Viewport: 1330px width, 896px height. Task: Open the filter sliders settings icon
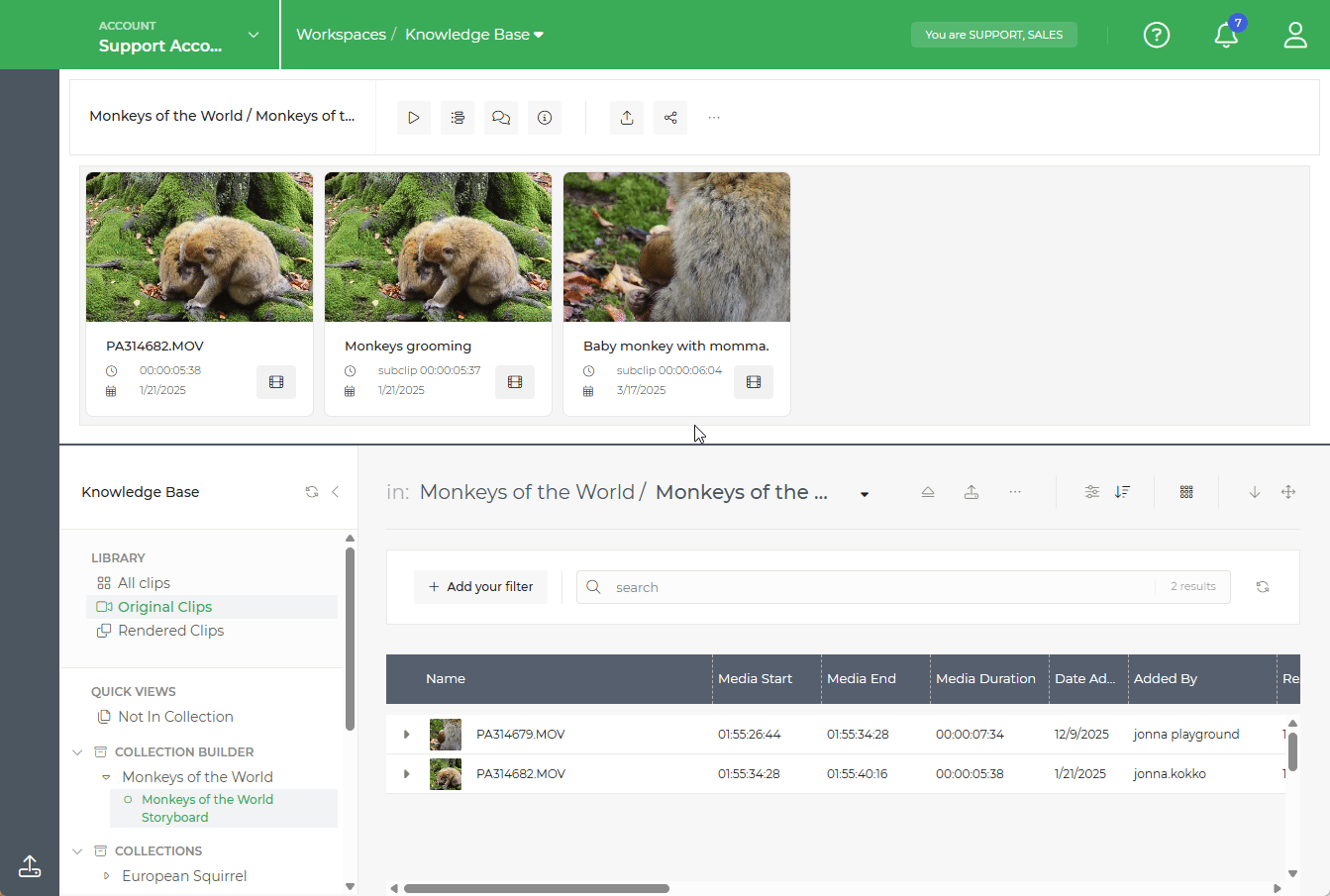[1092, 492]
